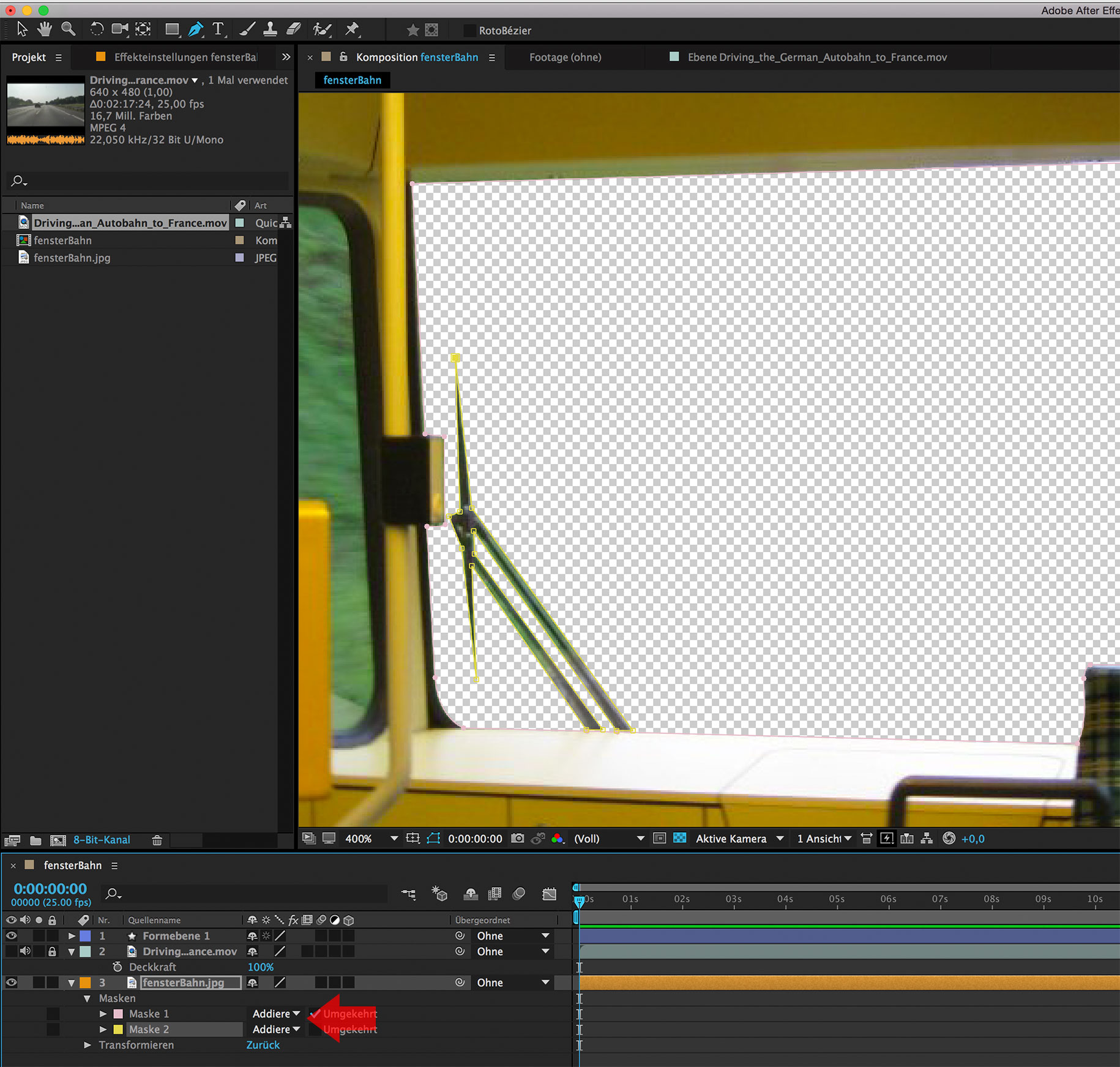
Task: Open the Effekteinstellungen panel tab
Action: [x=185, y=57]
